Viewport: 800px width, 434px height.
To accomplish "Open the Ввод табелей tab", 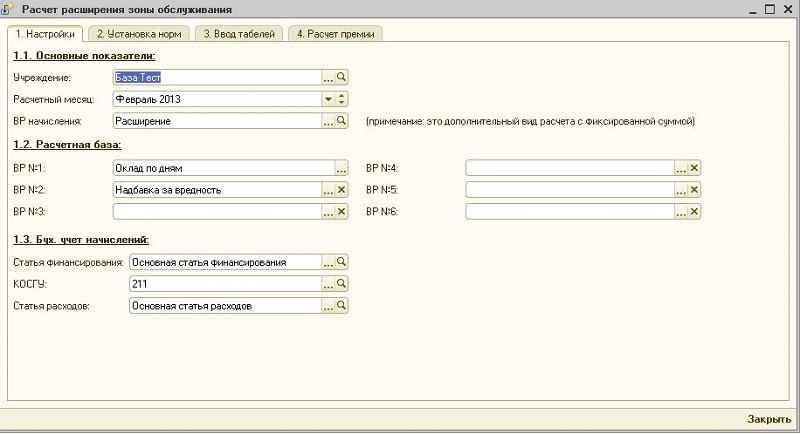I will [x=239, y=33].
